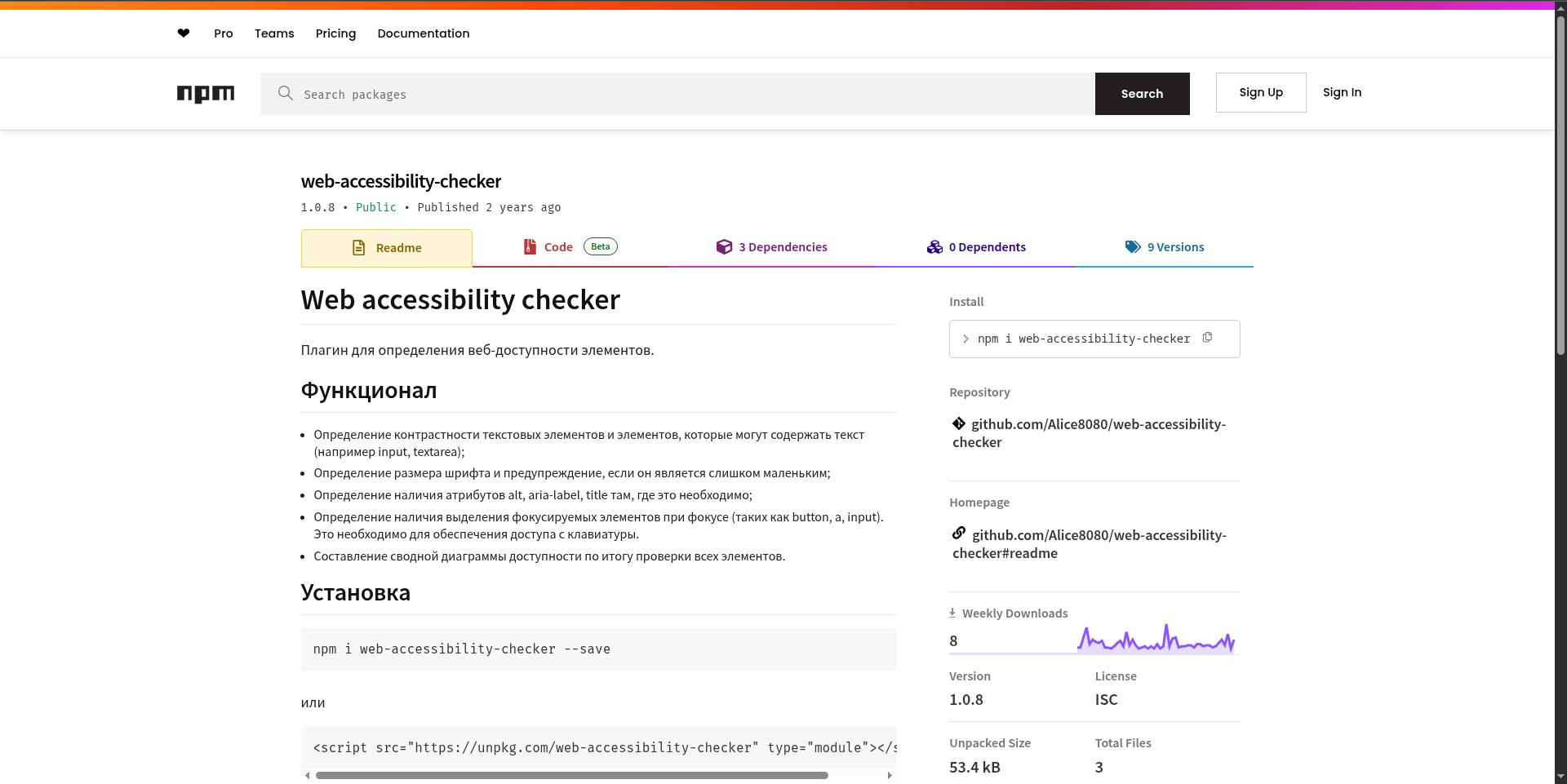Image resolution: width=1567 pixels, height=784 pixels.
Task: Click the package title 'web-accessibility-checker'
Action: [x=401, y=181]
